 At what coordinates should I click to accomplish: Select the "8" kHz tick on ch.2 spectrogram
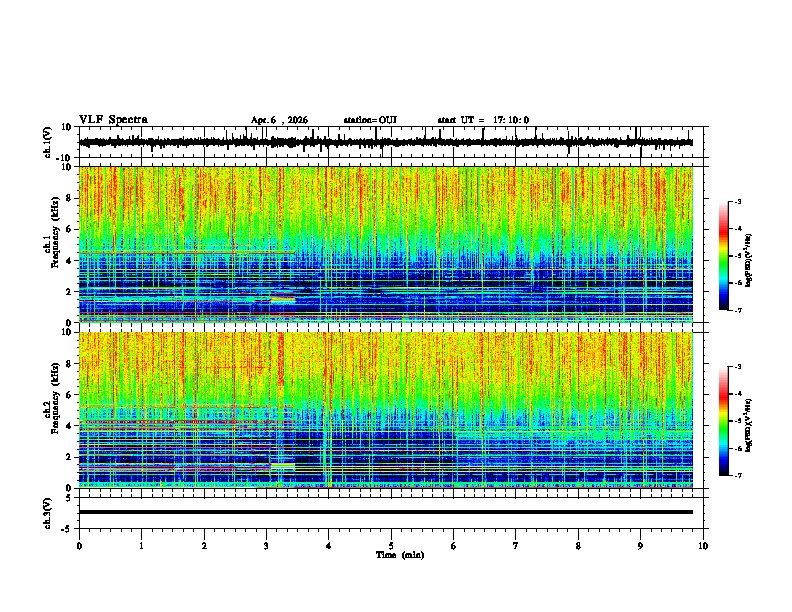(69, 364)
